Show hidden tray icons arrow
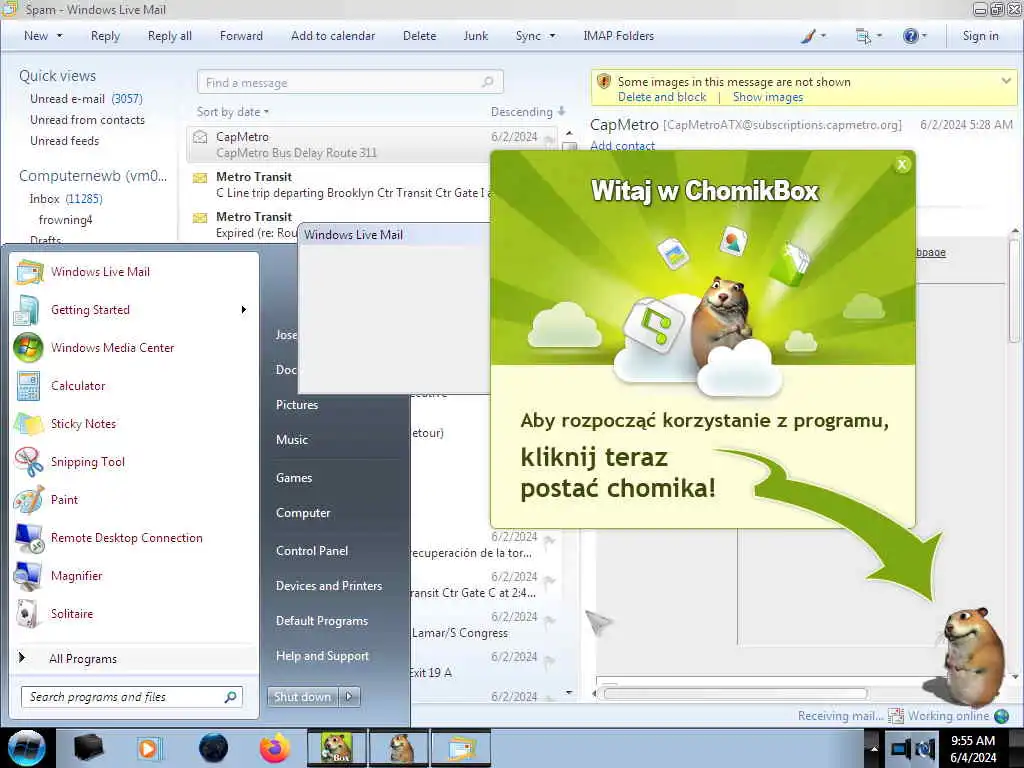The width and height of the screenshot is (1024, 768). pyautogui.click(x=874, y=748)
